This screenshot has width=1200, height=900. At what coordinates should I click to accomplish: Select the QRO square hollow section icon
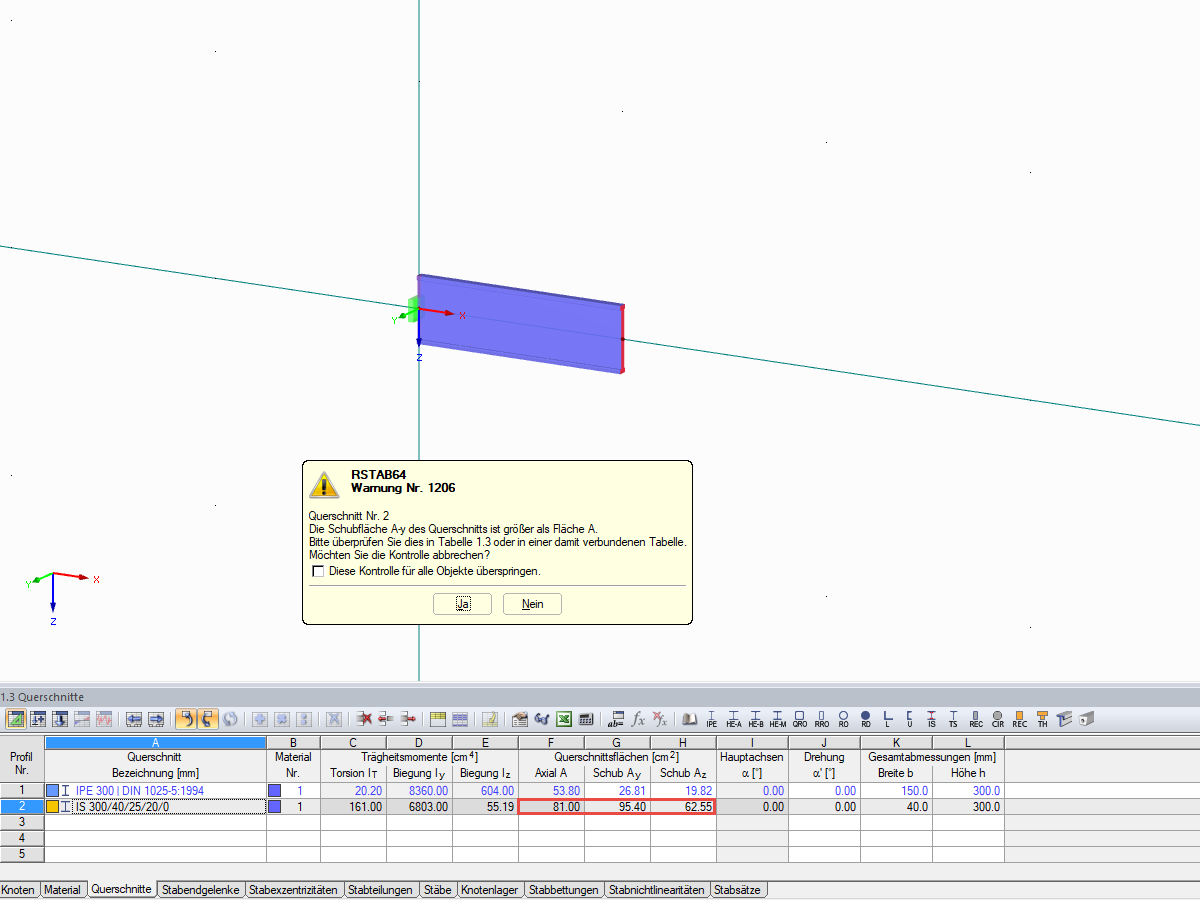tap(800, 719)
